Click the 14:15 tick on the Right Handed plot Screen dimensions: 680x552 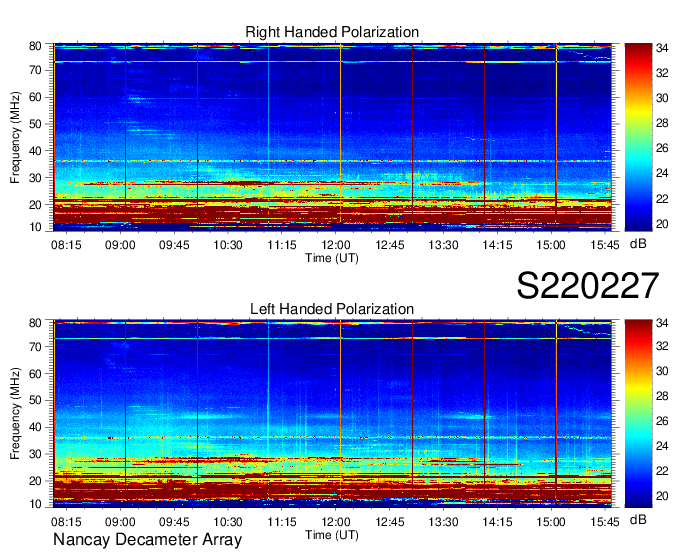(x=497, y=245)
